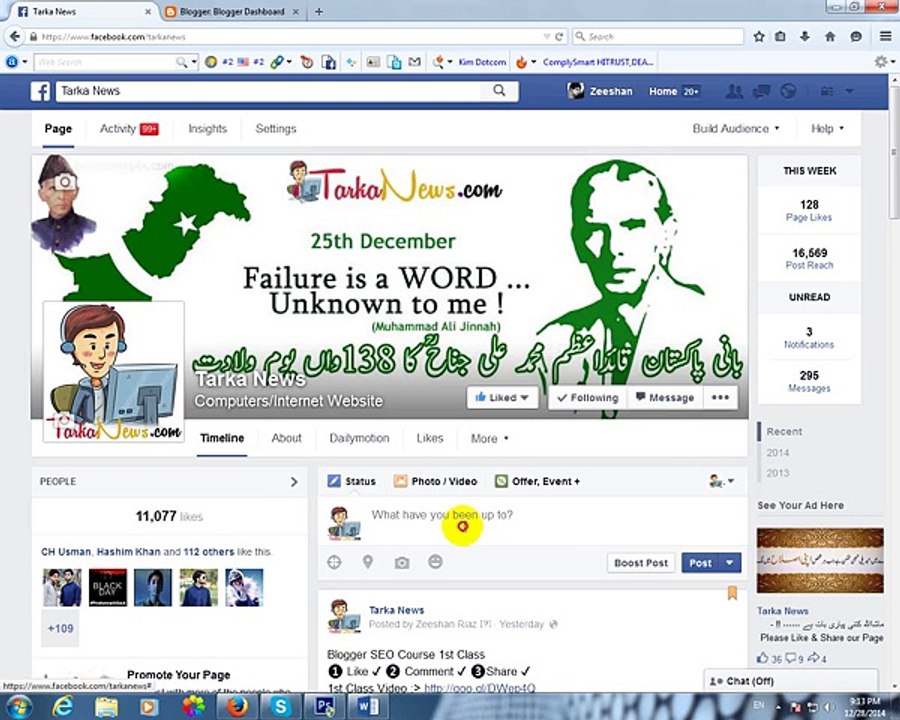This screenshot has width=900, height=720.
Task: Click the 2013 timeline marker
Action: [x=778, y=473]
